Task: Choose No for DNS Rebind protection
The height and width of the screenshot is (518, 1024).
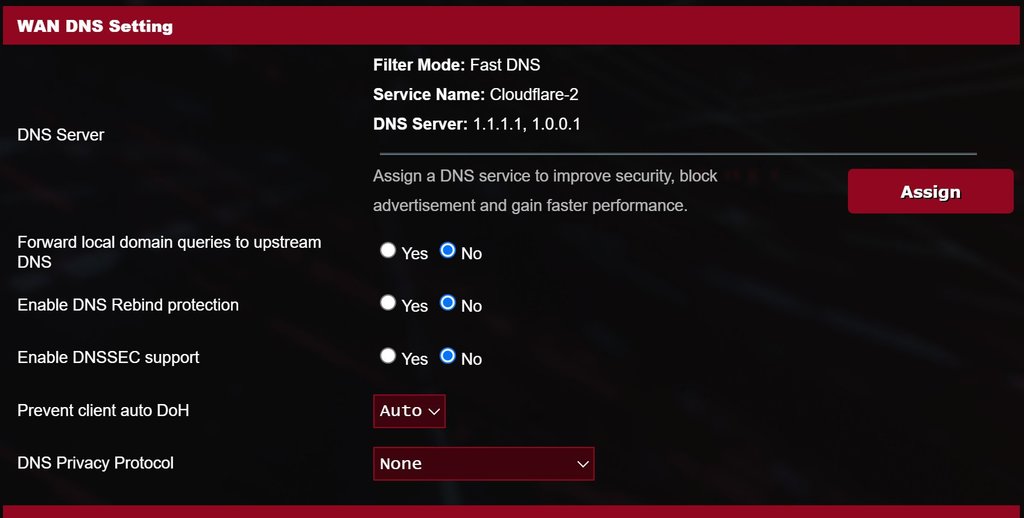Action: [447, 302]
